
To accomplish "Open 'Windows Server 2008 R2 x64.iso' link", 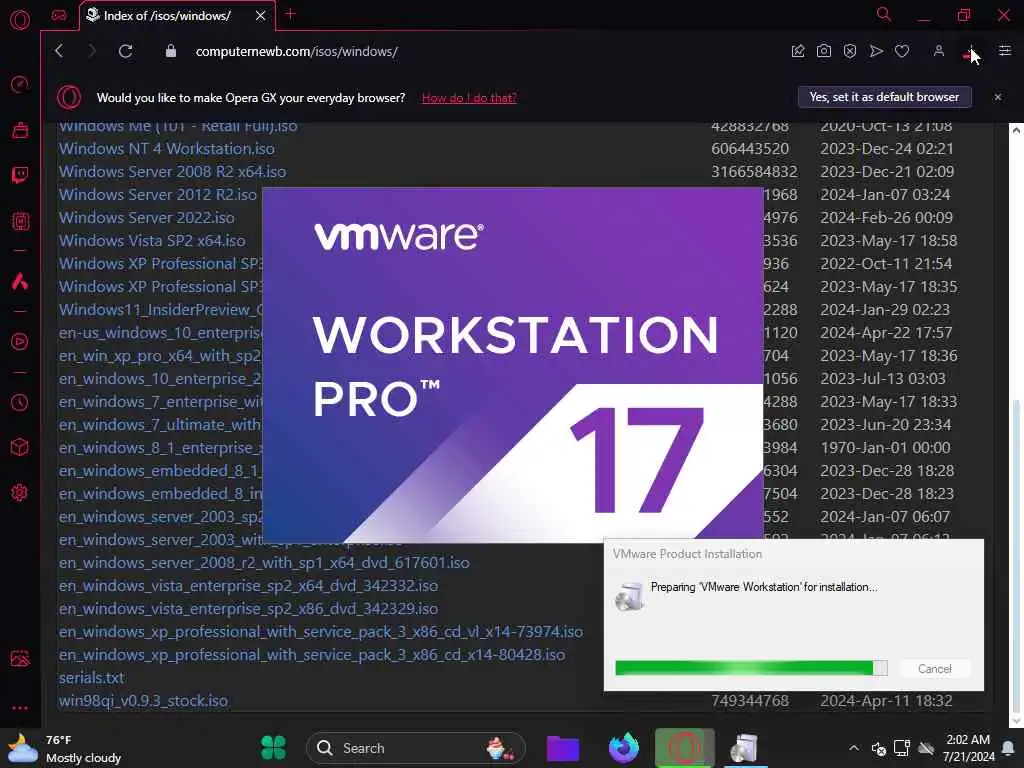I will (172, 172).
